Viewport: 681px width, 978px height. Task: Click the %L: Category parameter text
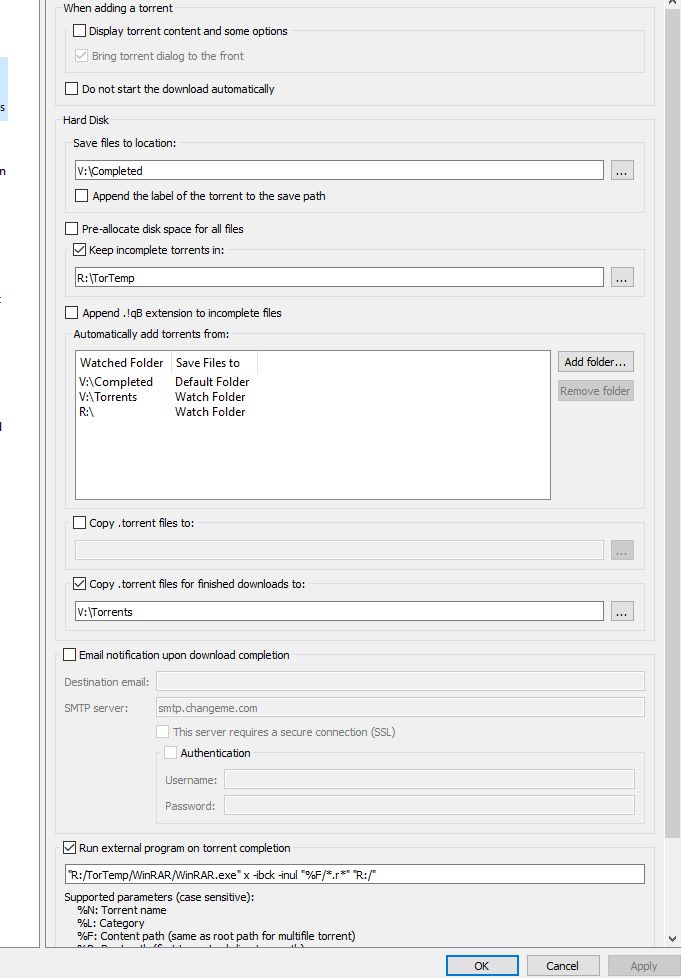110,923
